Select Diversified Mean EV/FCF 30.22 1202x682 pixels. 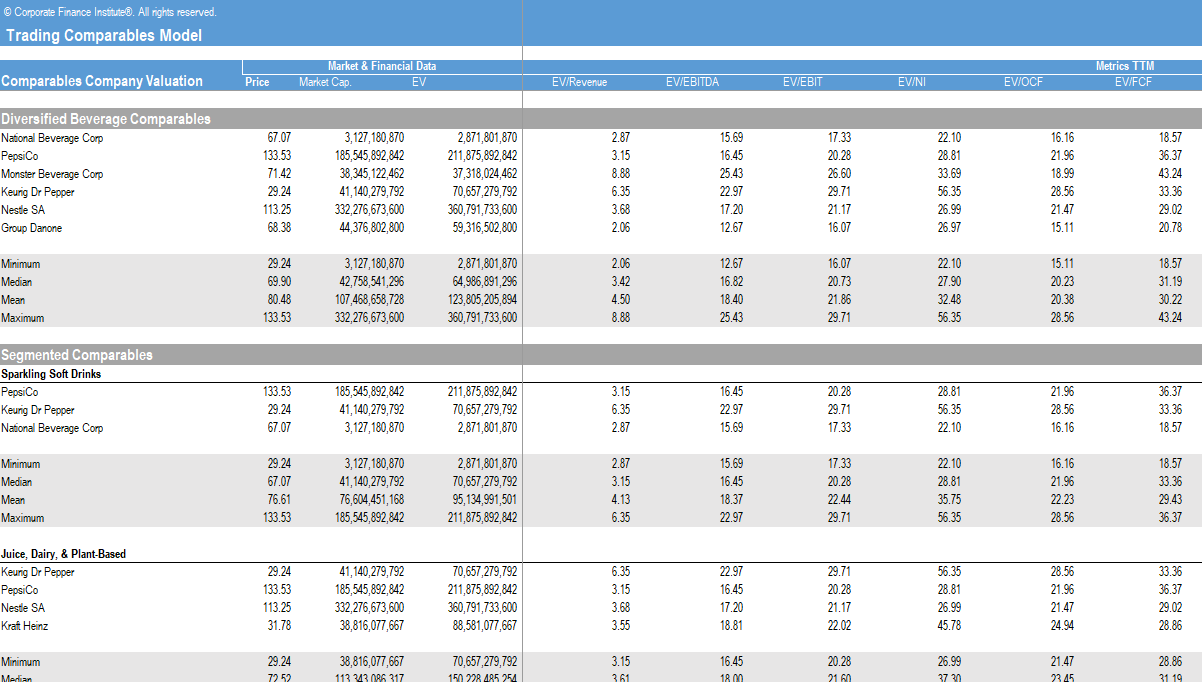[1170, 300]
